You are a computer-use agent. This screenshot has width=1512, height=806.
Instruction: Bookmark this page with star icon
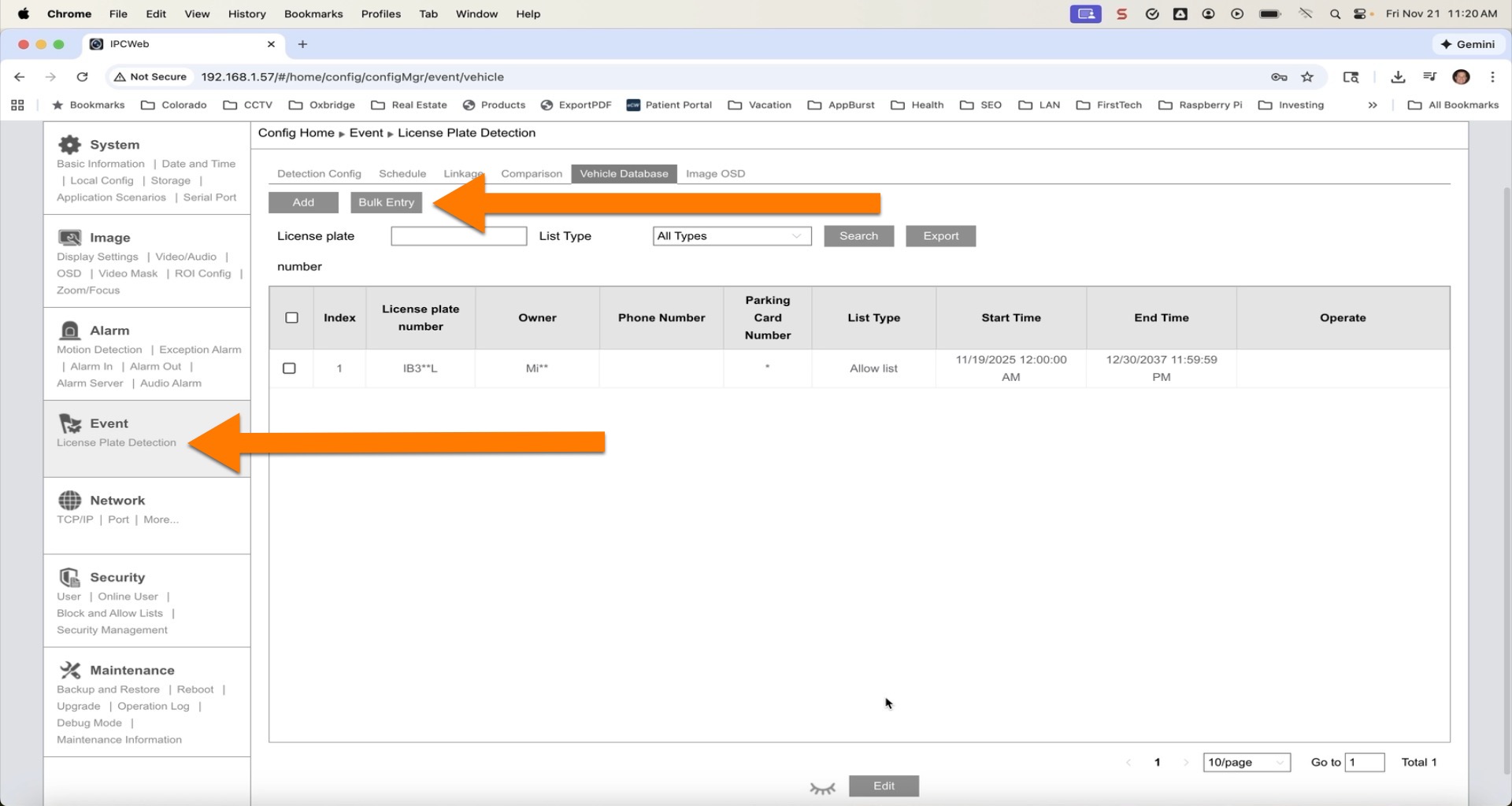pos(1307,77)
